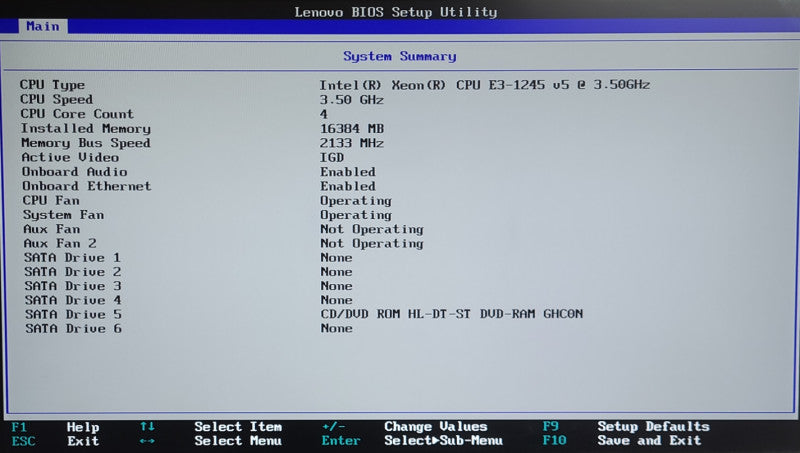
Task: Select the CPU Core Count label
Action: [77, 113]
